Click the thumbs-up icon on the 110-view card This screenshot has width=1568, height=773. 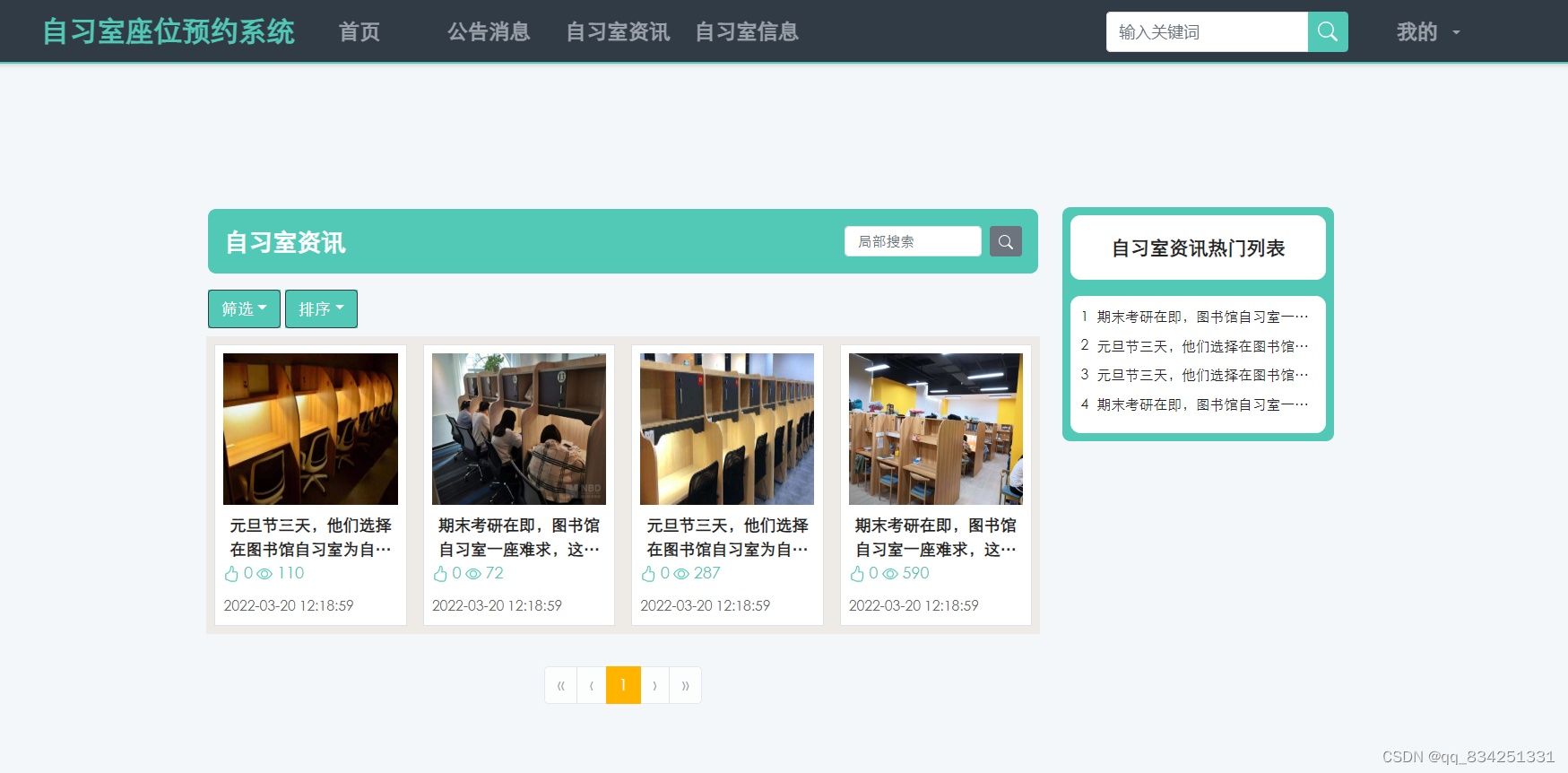click(x=231, y=574)
